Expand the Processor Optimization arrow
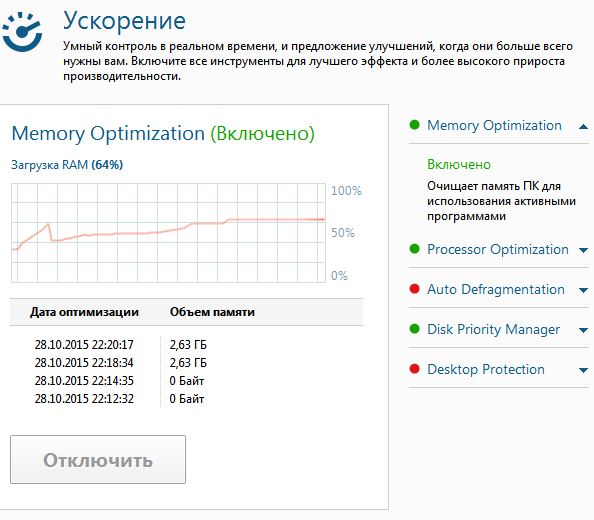Viewport: 594px width, 520px height. coord(583,250)
